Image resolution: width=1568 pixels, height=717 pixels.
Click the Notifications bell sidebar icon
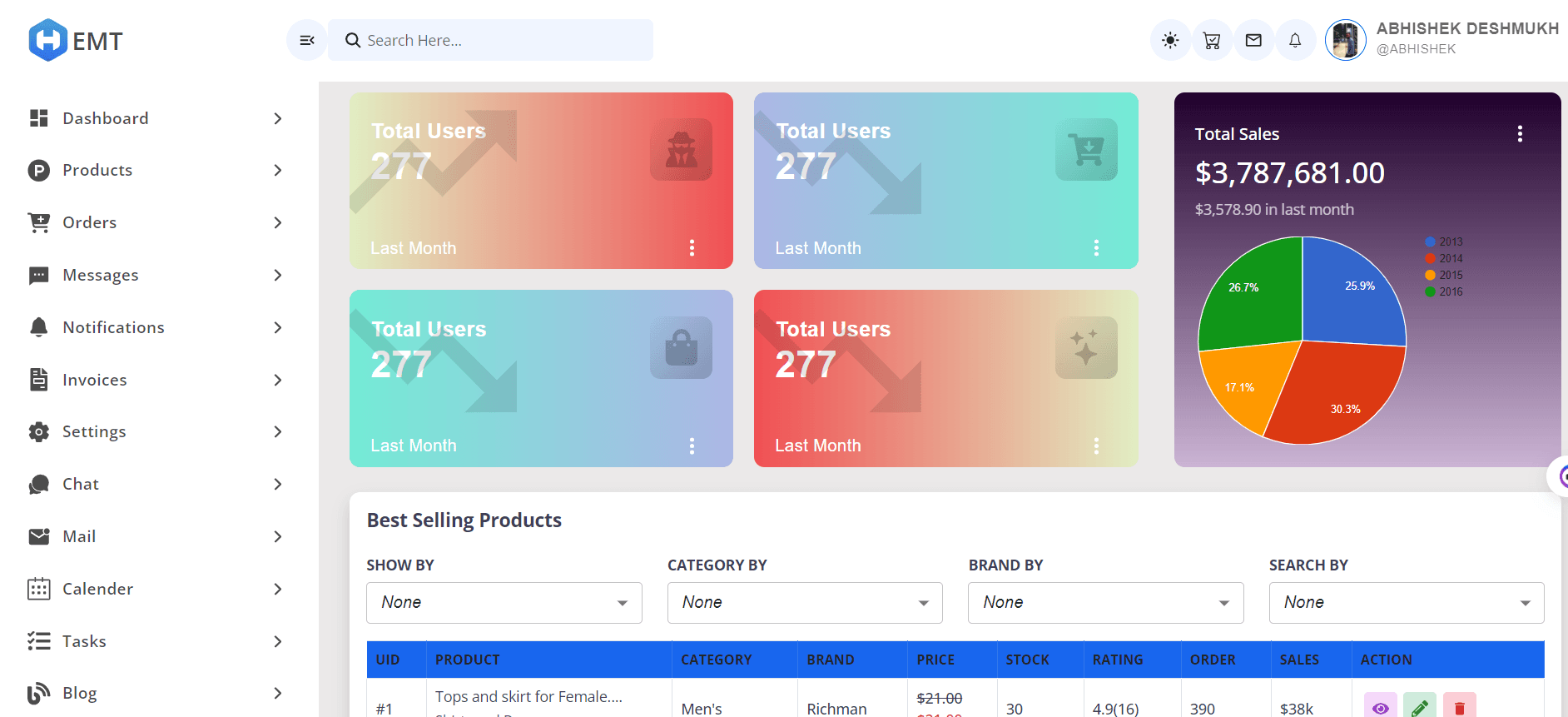click(x=39, y=327)
